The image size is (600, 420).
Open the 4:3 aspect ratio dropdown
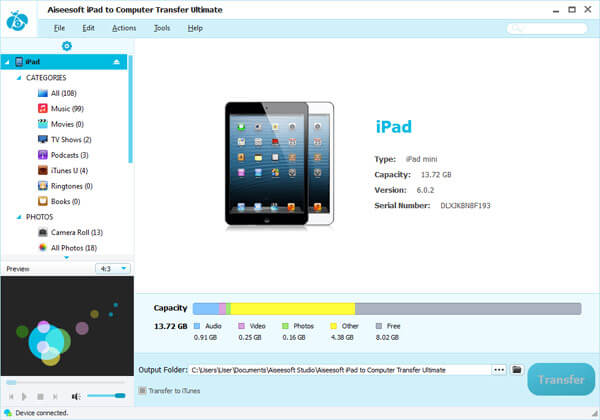tap(113, 269)
